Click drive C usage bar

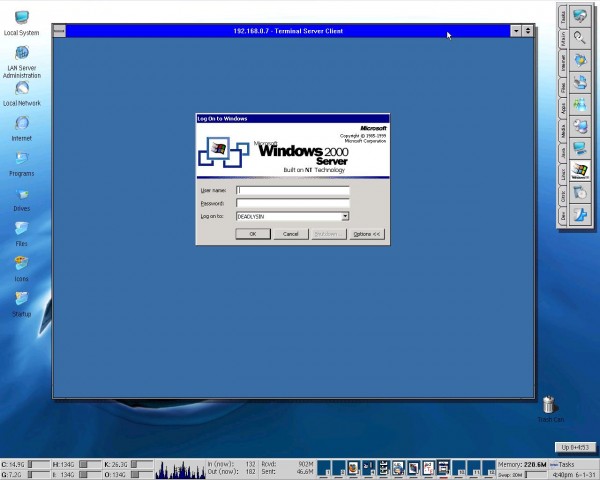click(x=39, y=464)
